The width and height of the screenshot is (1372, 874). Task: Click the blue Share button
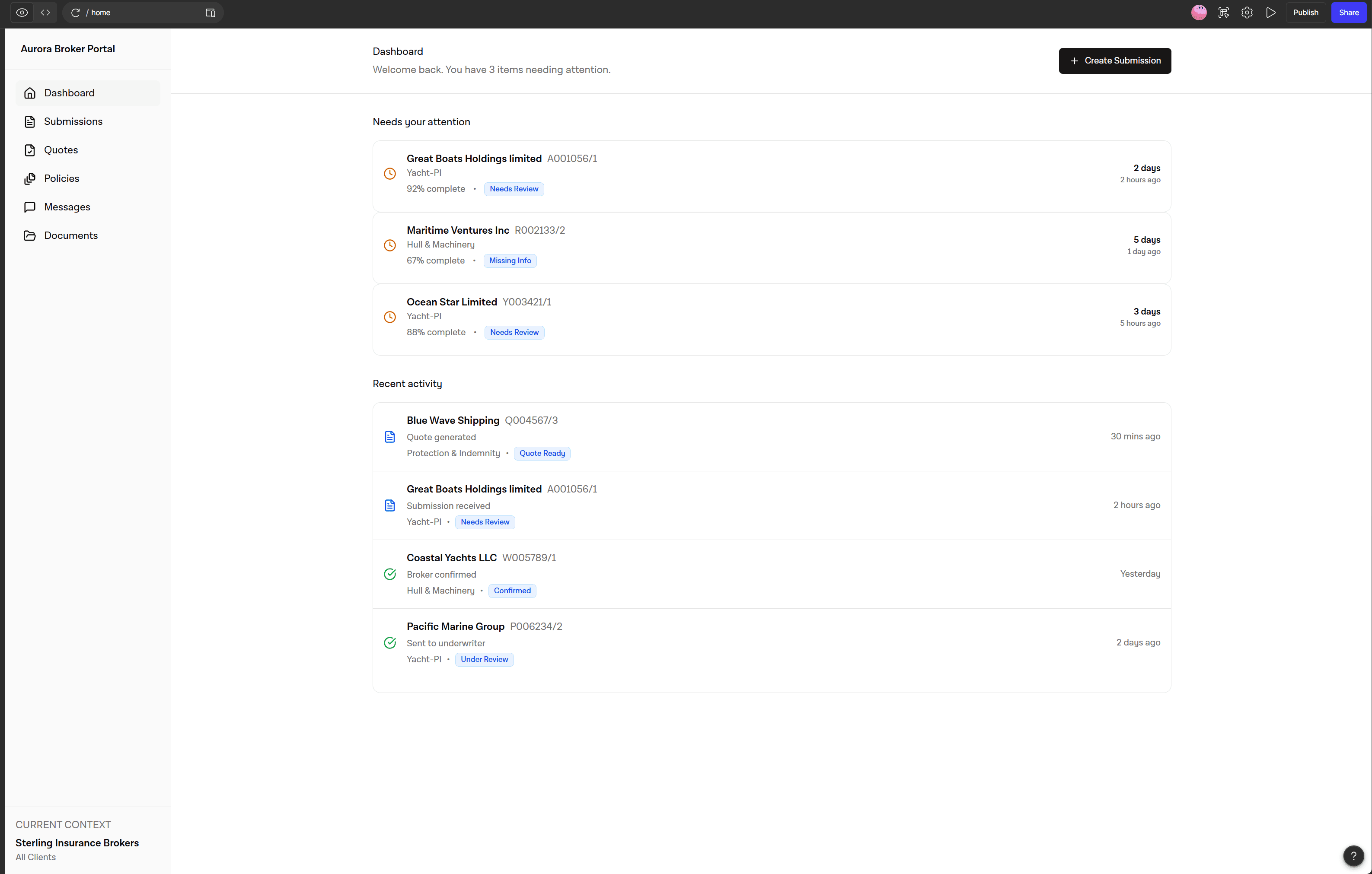tap(1348, 13)
